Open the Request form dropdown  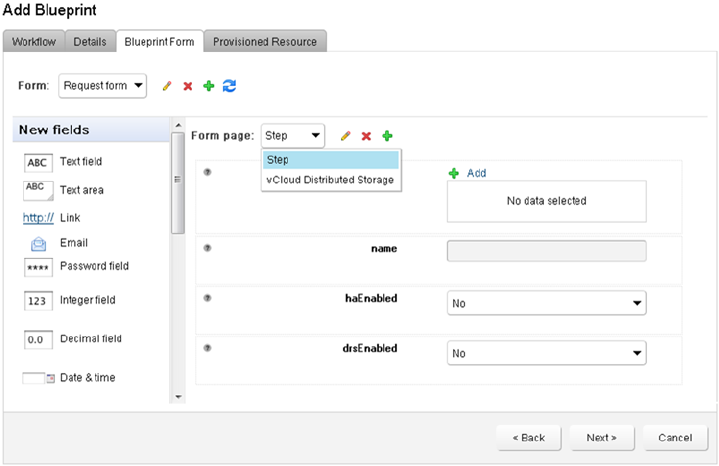pos(103,86)
